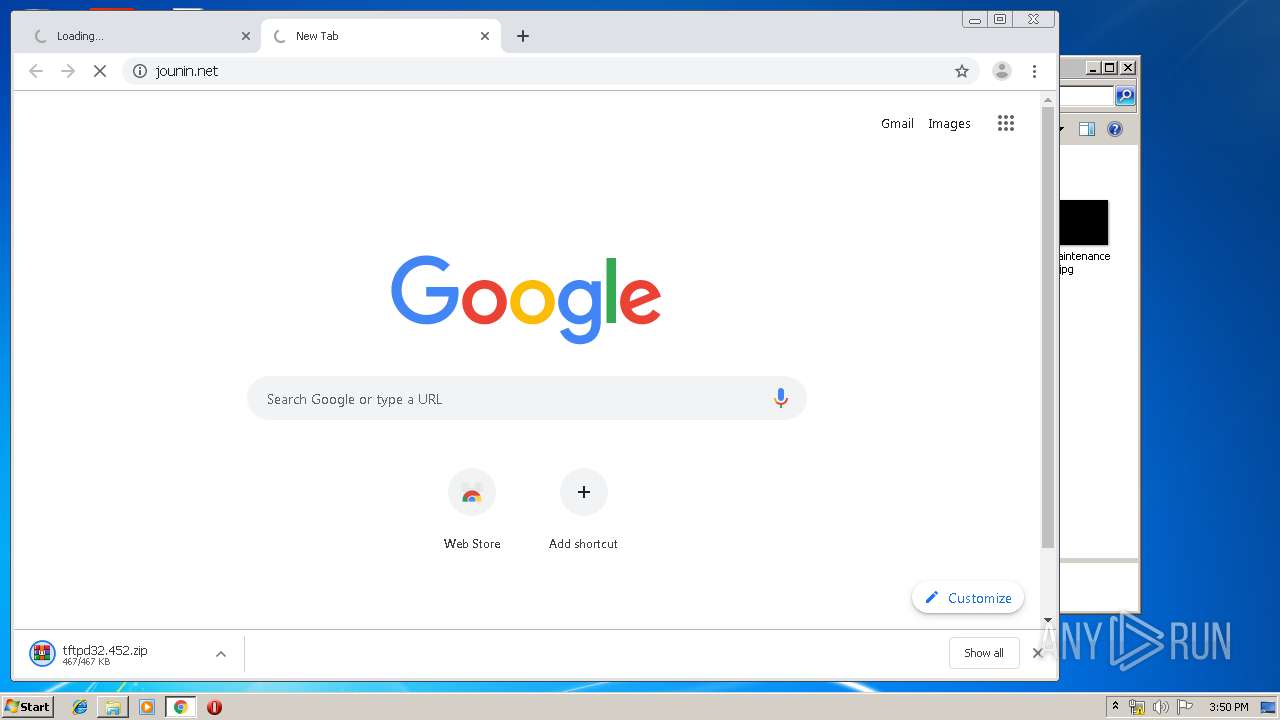Click the scrollbar down arrow
The width and height of the screenshot is (1280, 720).
coord(1048,620)
